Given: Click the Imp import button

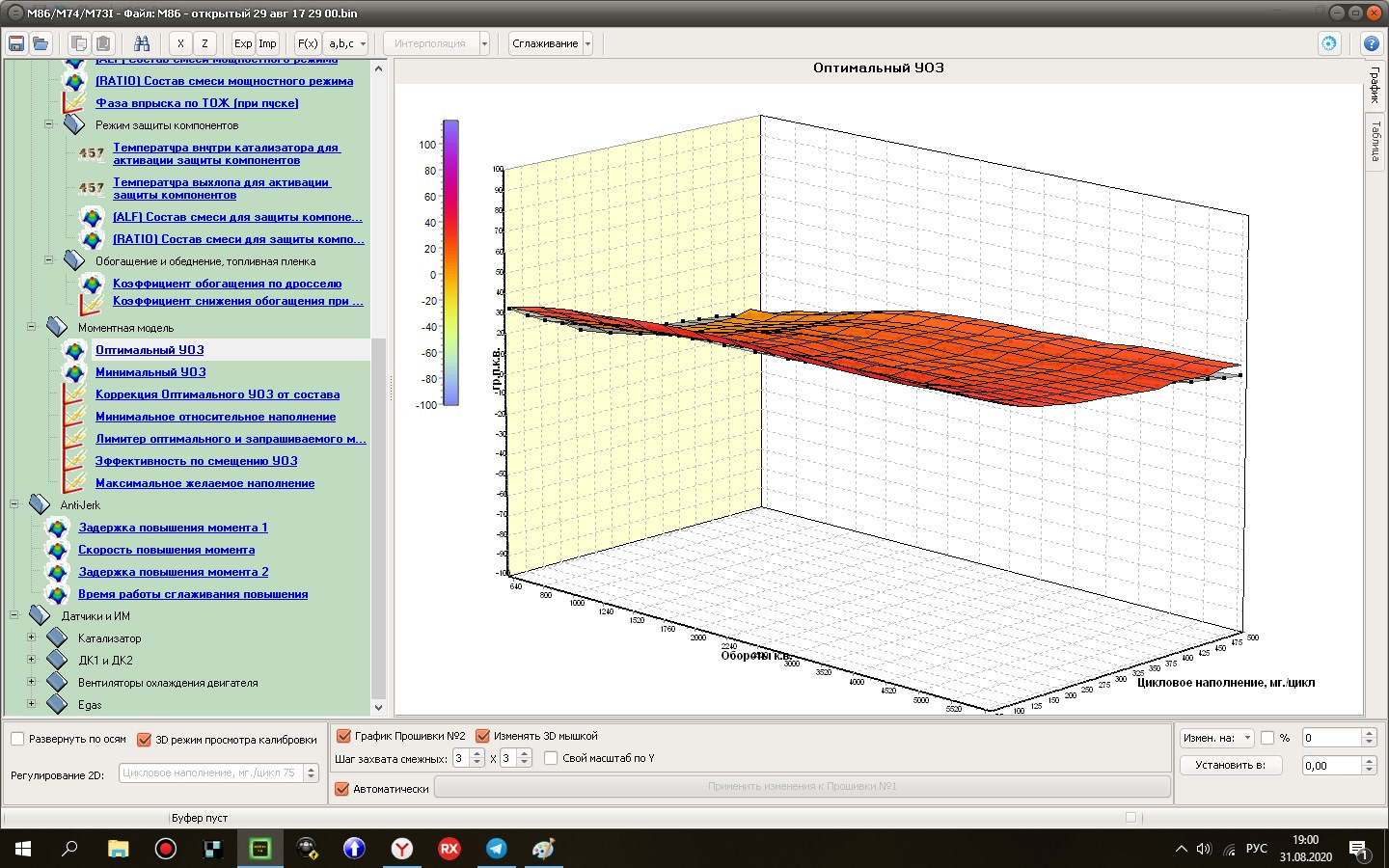Looking at the screenshot, I should click(267, 43).
